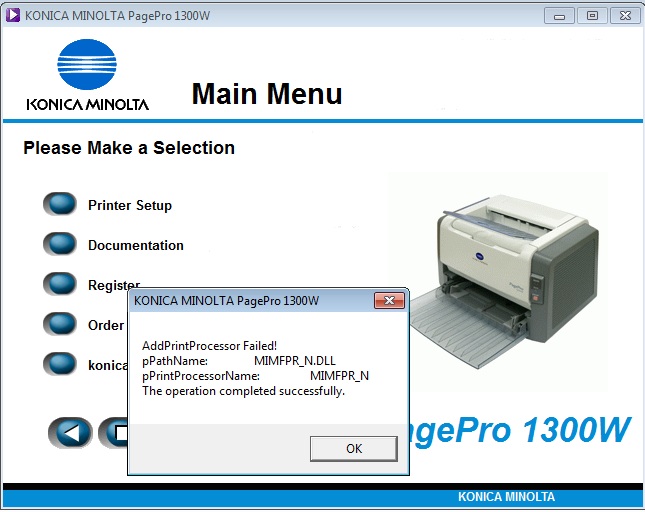Click the 'Main Menu' heading

click(267, 94)
